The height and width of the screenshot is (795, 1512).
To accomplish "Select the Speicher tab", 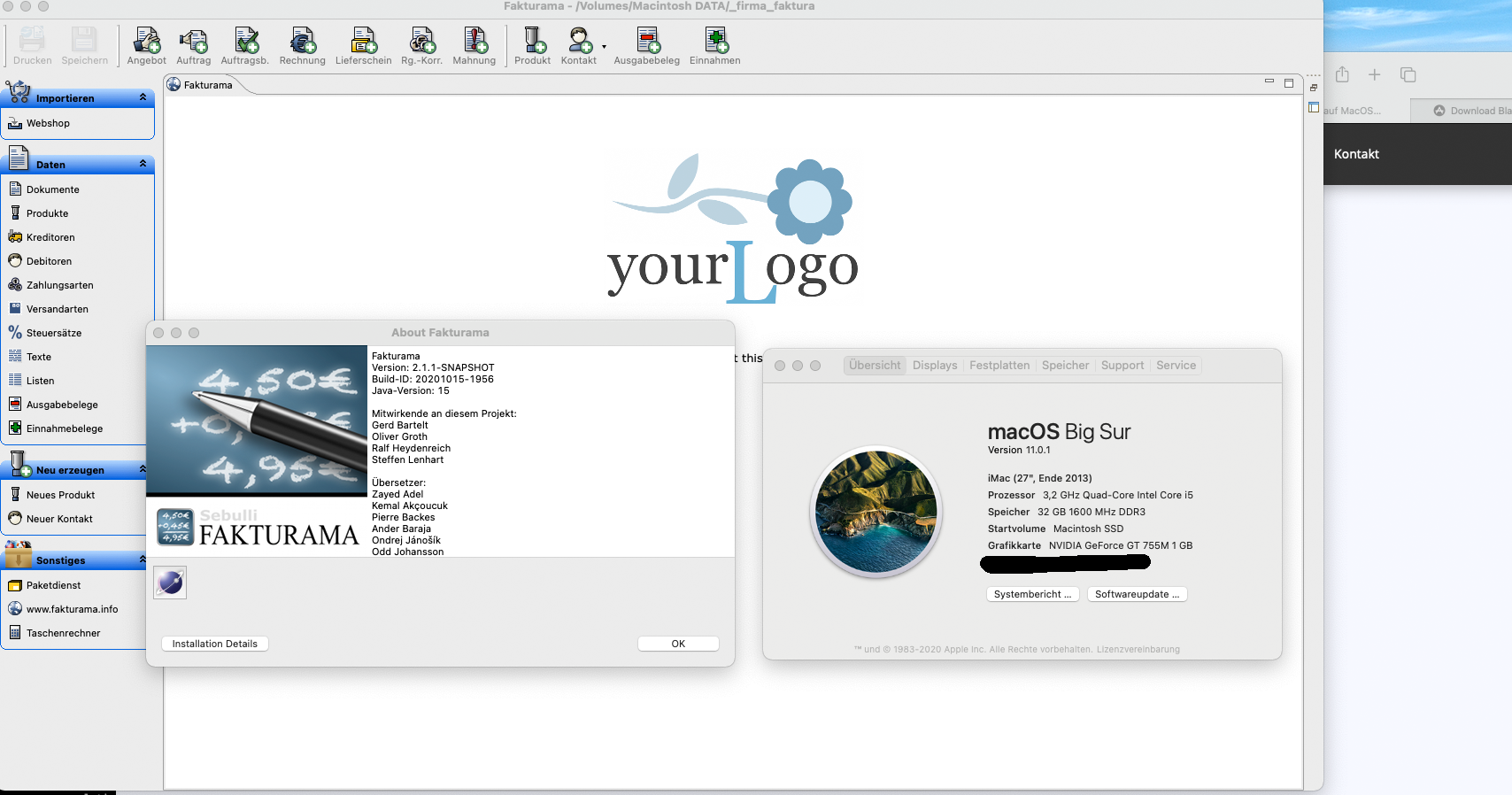I will pos(1065,366).
